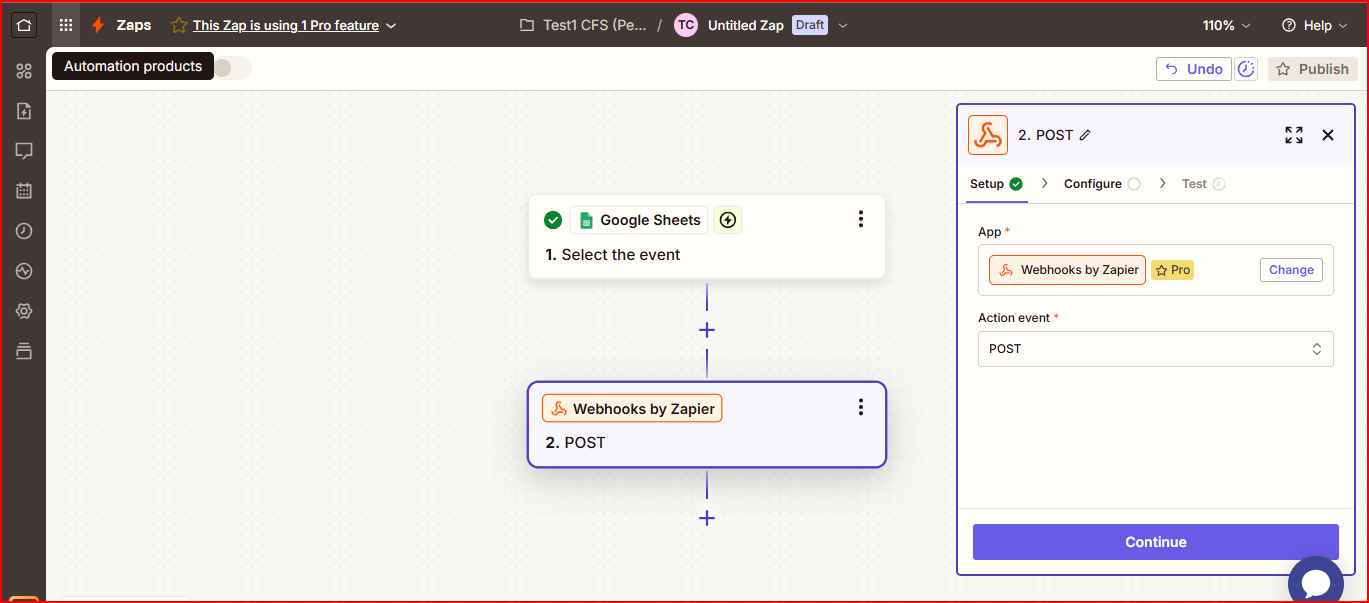Click the 2. POST text on canvas step
The width and height of the screenshot is (1369, 603).
point(575,442)
